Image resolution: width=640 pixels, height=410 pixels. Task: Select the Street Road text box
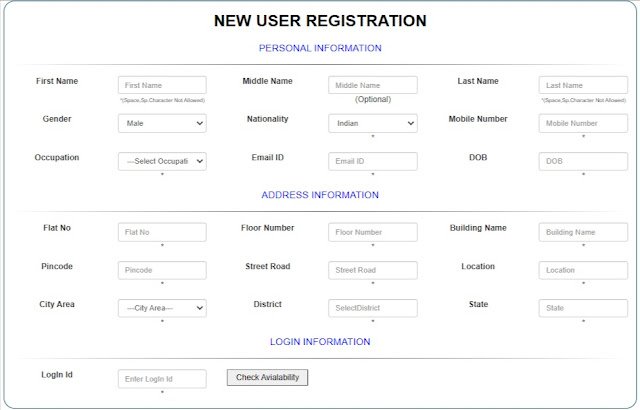tap(373, 270)
